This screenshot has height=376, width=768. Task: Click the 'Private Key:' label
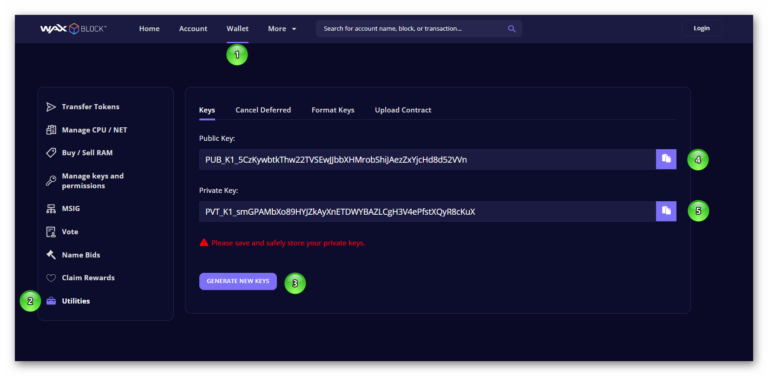click(218, 190)
